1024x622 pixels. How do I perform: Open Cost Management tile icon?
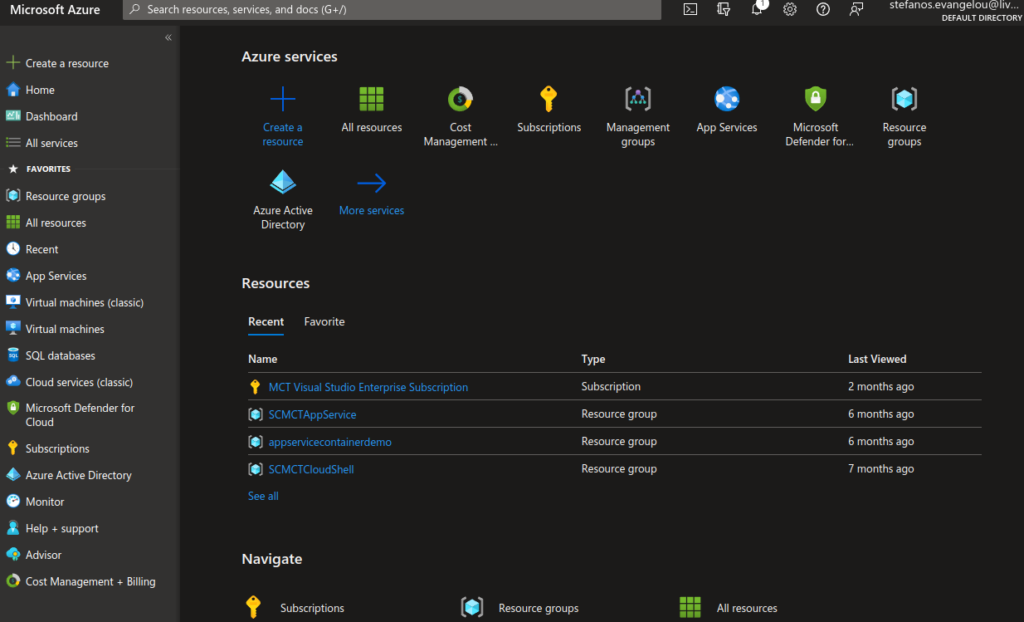point(460,99)
